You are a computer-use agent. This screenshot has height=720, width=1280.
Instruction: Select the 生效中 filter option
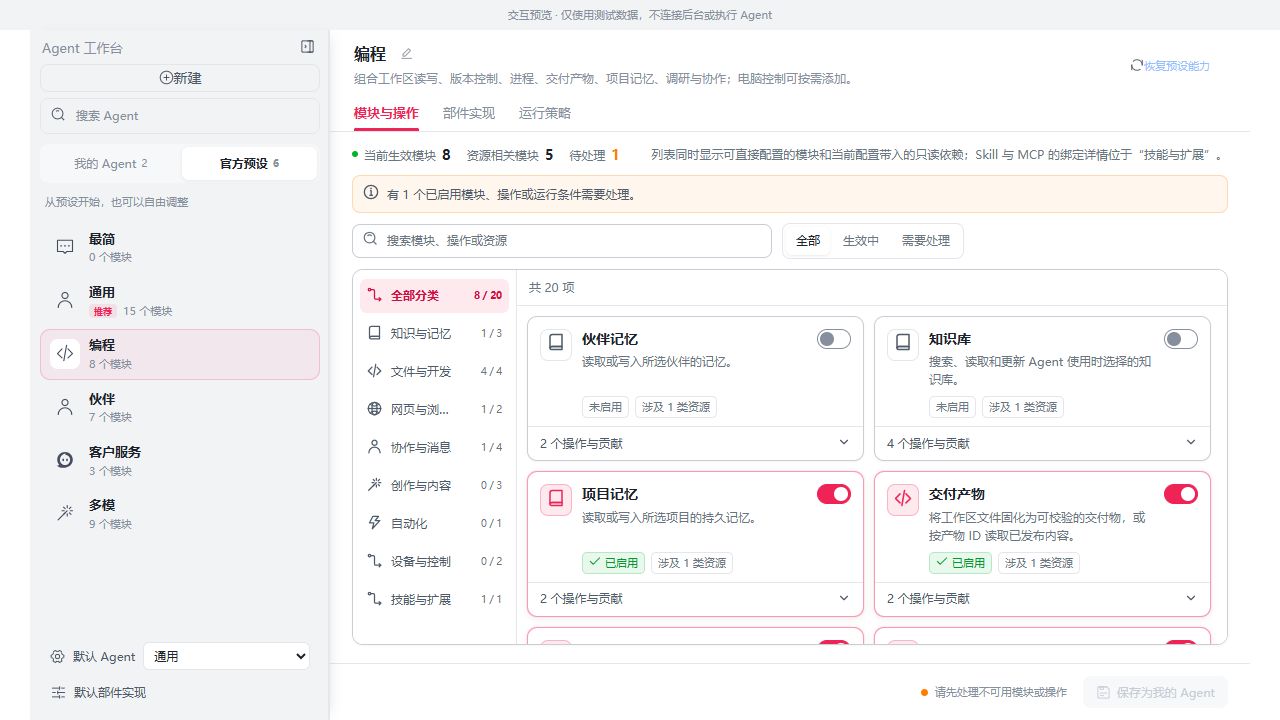coord(861,241)
